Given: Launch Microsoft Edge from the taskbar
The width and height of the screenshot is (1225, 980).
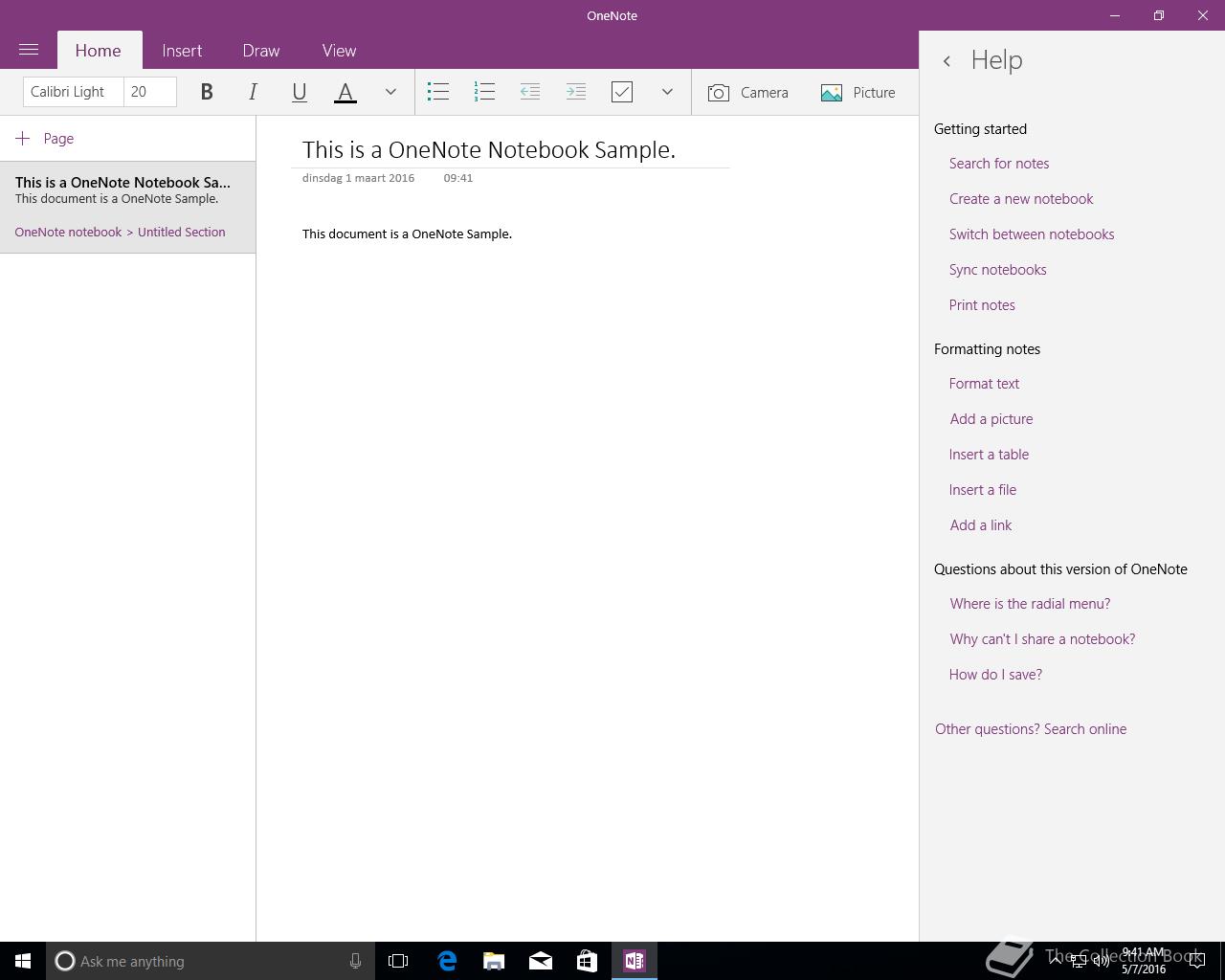Looking at the screenshot, I should (447, 961).
